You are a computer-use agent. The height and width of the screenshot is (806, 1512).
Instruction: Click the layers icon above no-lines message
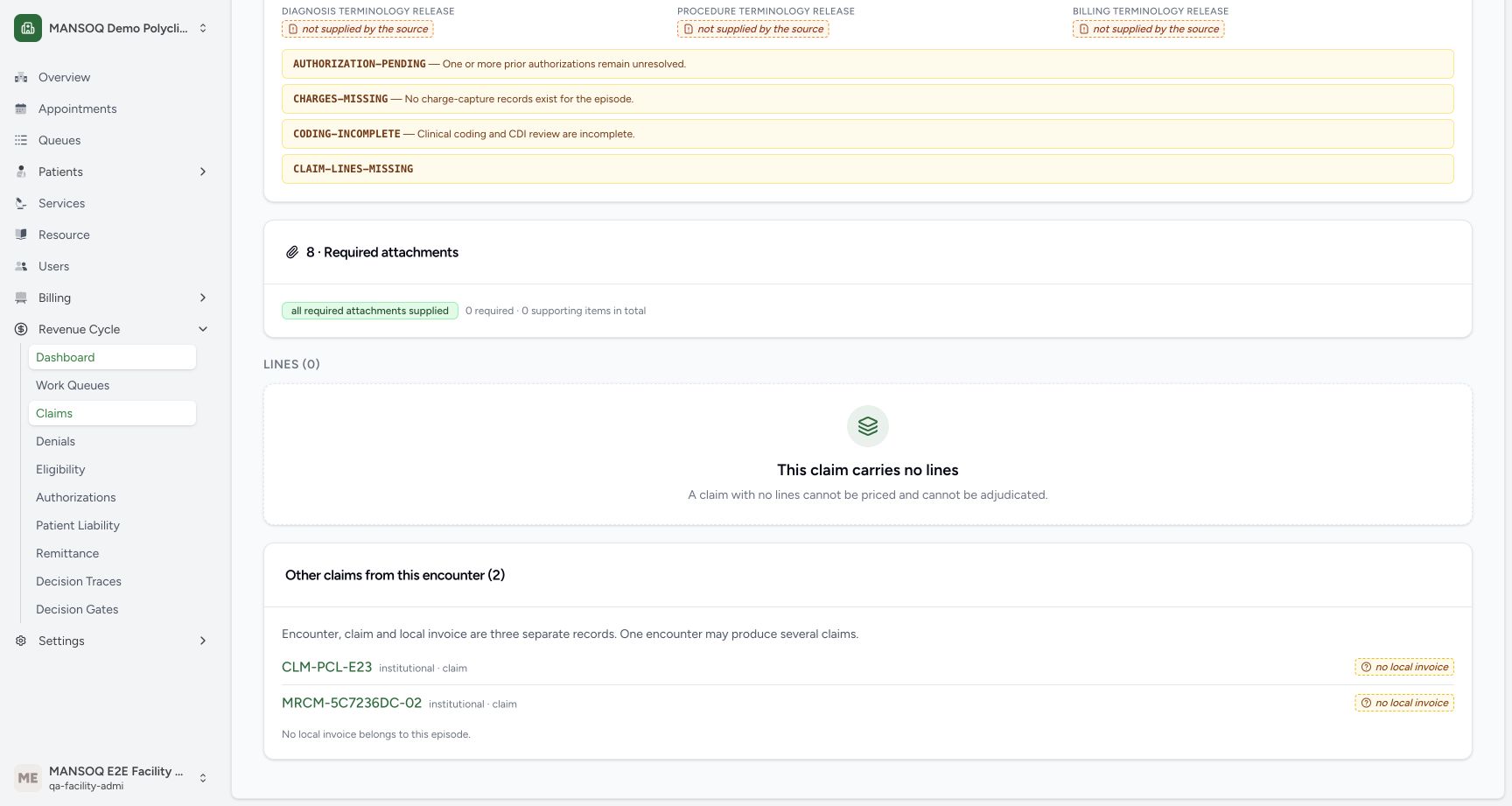point(868,426)
